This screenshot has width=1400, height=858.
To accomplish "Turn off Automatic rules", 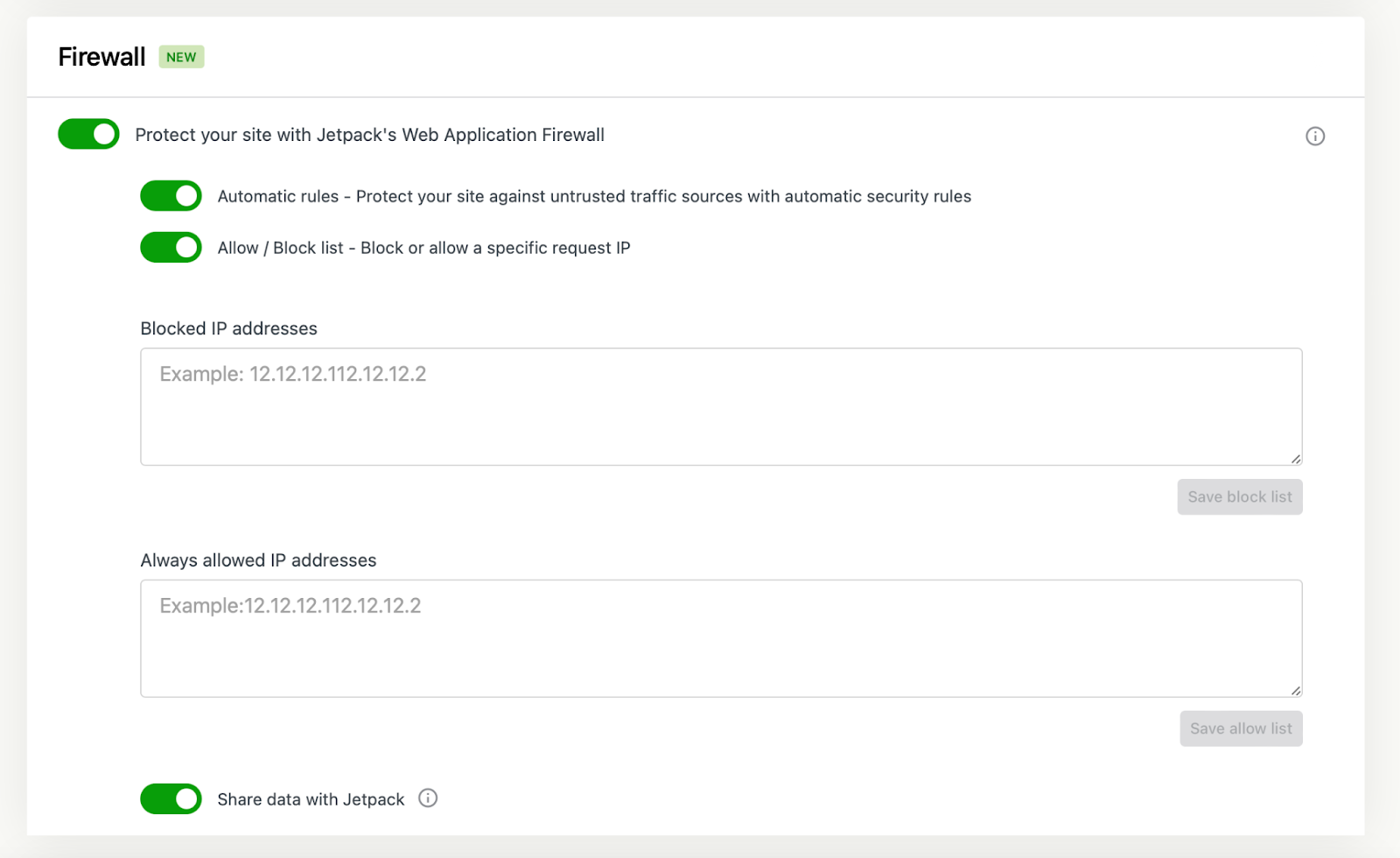I will point(171,195).
